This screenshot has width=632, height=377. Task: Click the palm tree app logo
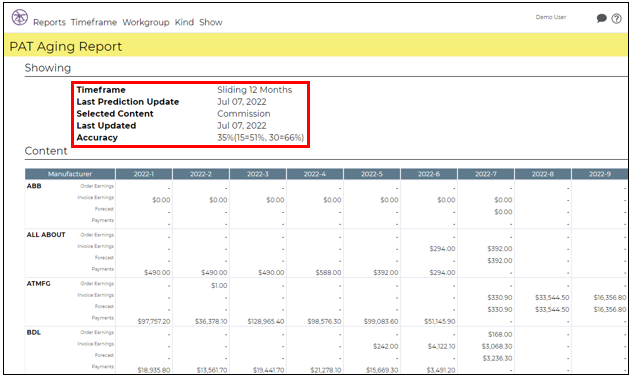tap(19, 17)
